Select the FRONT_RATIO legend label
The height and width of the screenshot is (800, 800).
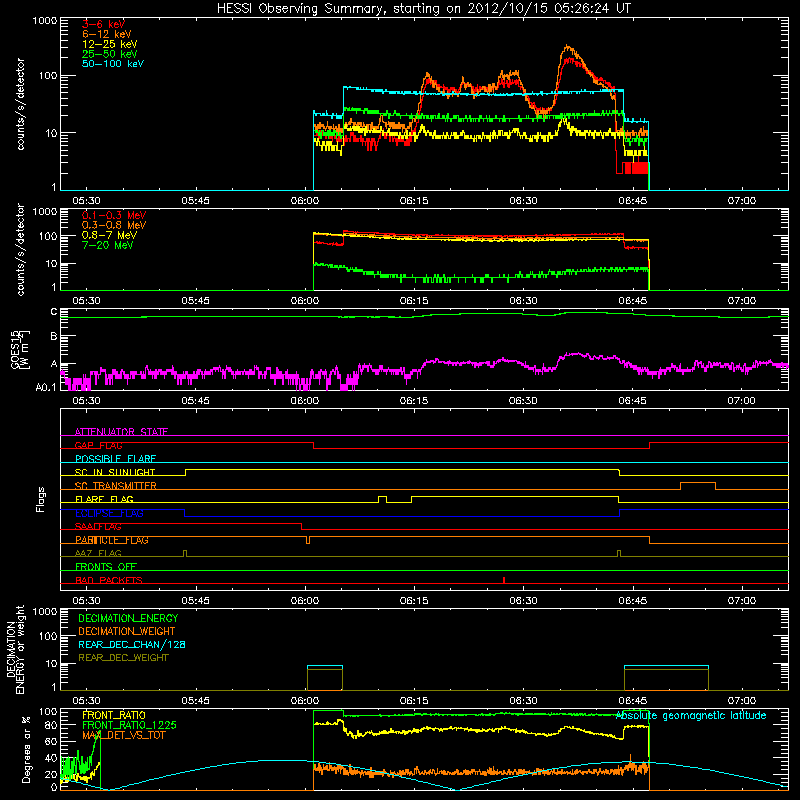[x=114, y=715]
